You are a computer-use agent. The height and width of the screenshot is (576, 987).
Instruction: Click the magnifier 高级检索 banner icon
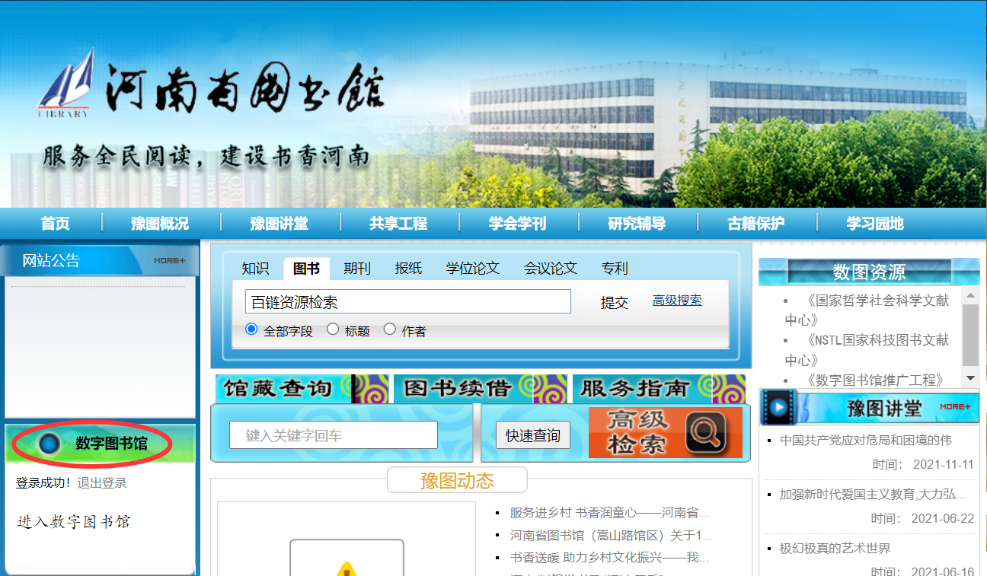click(x=665, y=433)
